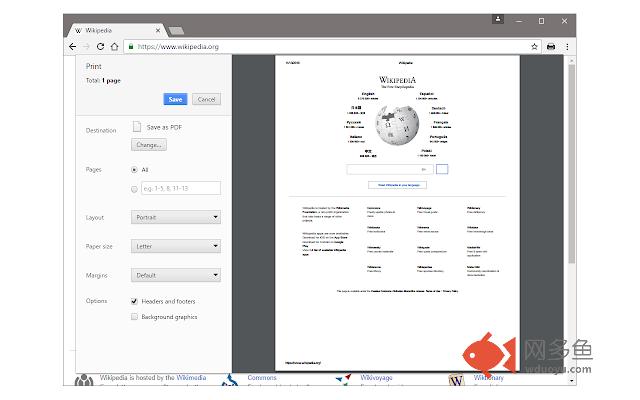The image size is (640, 400).
Task: Open the Chrome three-dot menu
Action: (x=567, y=47)
